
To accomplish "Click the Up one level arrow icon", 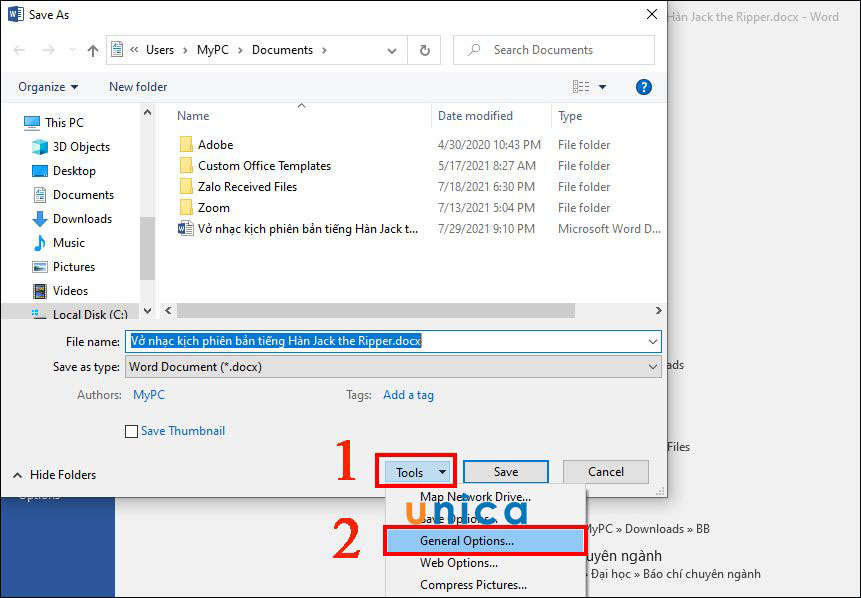I will 93,50.
